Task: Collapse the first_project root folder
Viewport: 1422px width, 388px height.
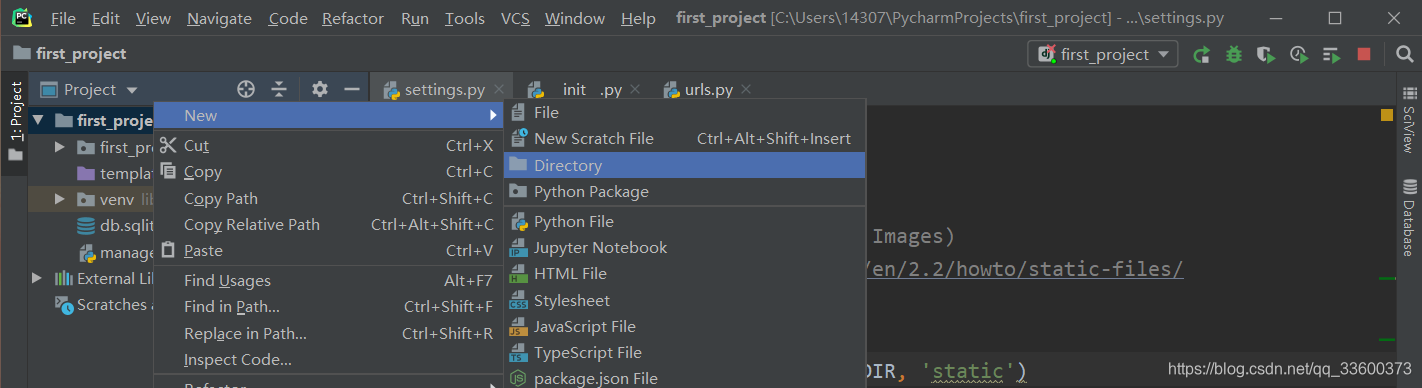Action: 38,121
